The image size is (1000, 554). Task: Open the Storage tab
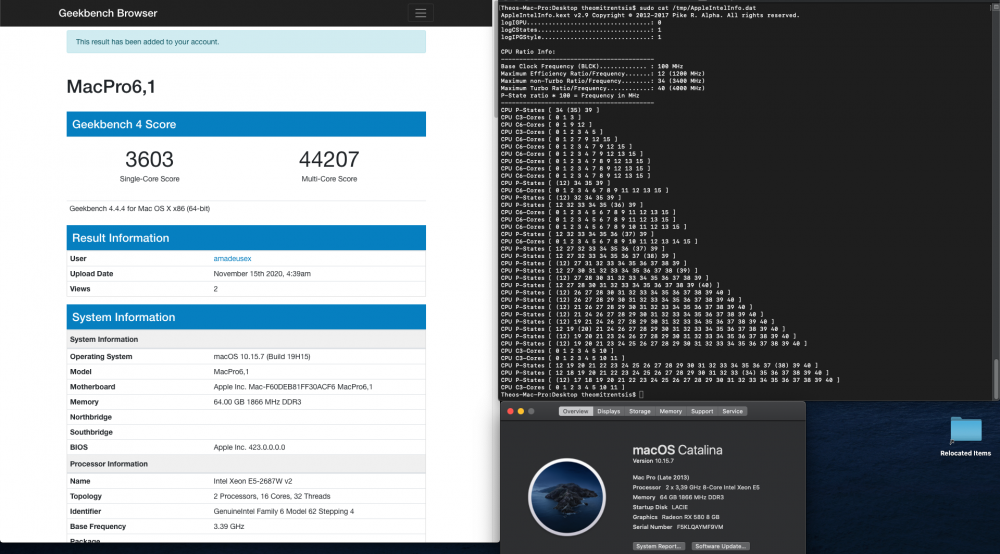640,411
